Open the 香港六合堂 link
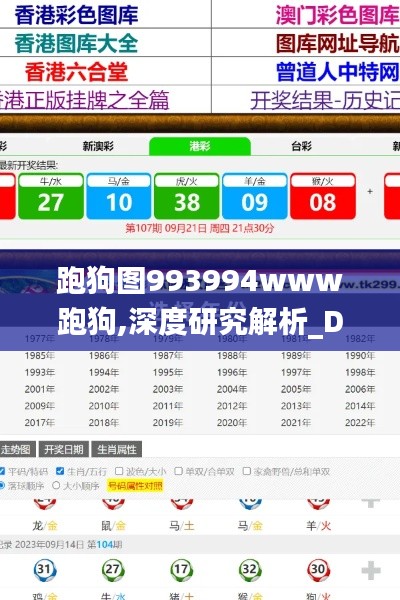Image resolution: width=400 pixels, height=600 pixels. [x=76, y=71]
